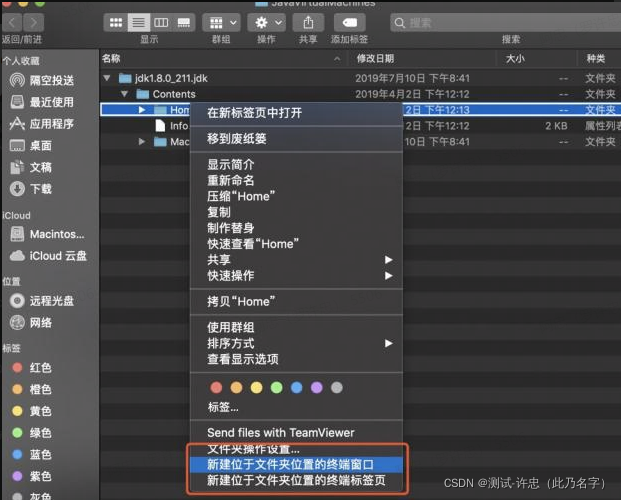Choose 压缩“Home” from context menu

coord(296,197)
